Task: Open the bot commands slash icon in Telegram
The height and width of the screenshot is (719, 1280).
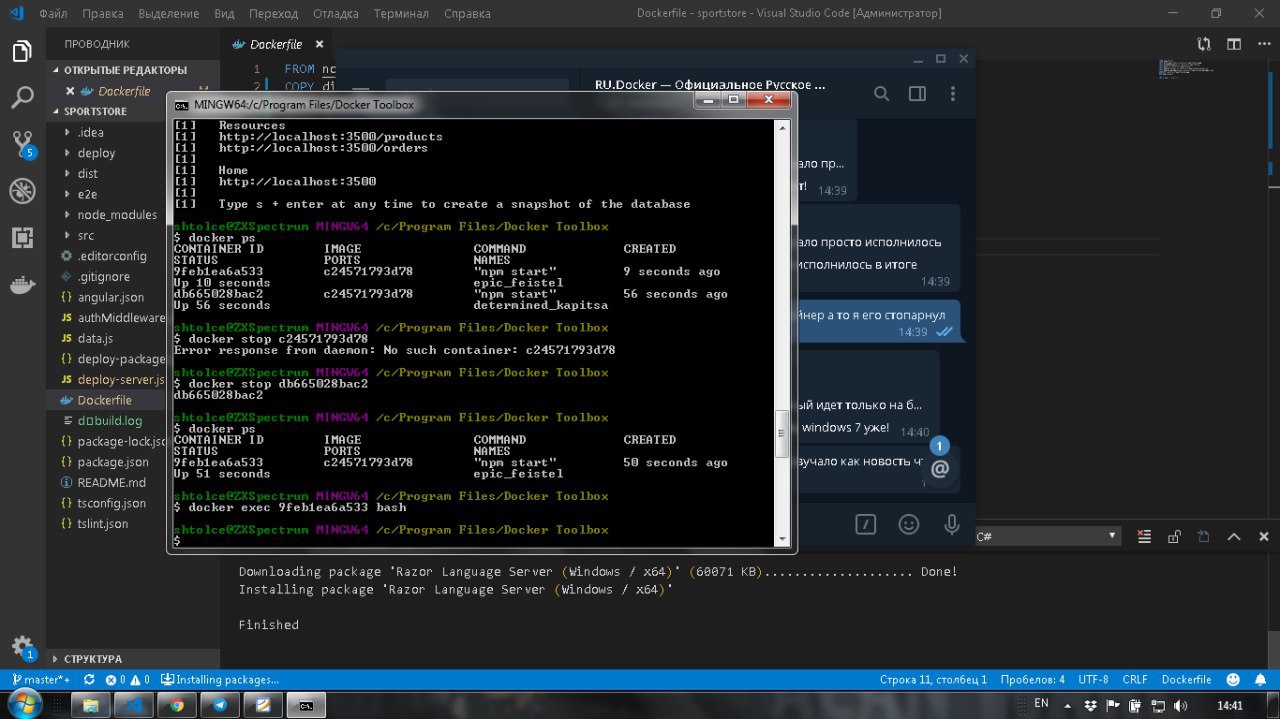Action: tap(866, 524)
